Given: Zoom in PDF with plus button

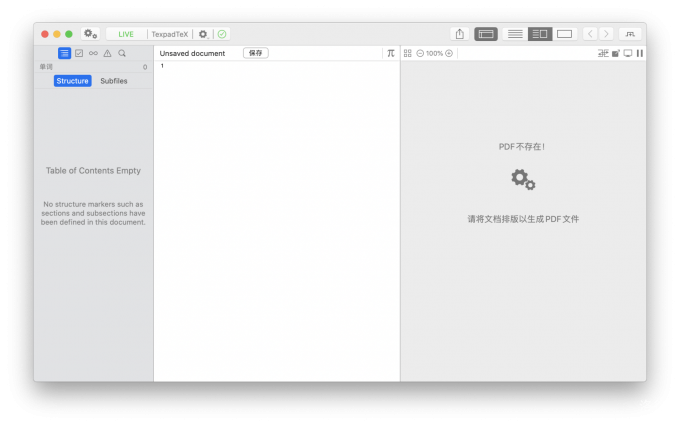Looking at the screenshot, I should tap(449, 53).
